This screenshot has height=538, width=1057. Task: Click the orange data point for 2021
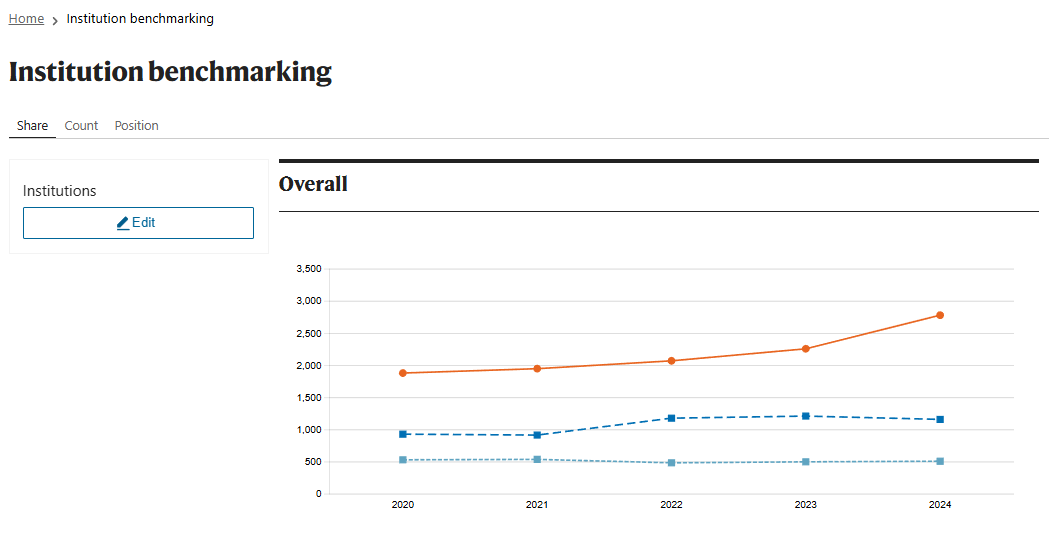pos(537,369)
